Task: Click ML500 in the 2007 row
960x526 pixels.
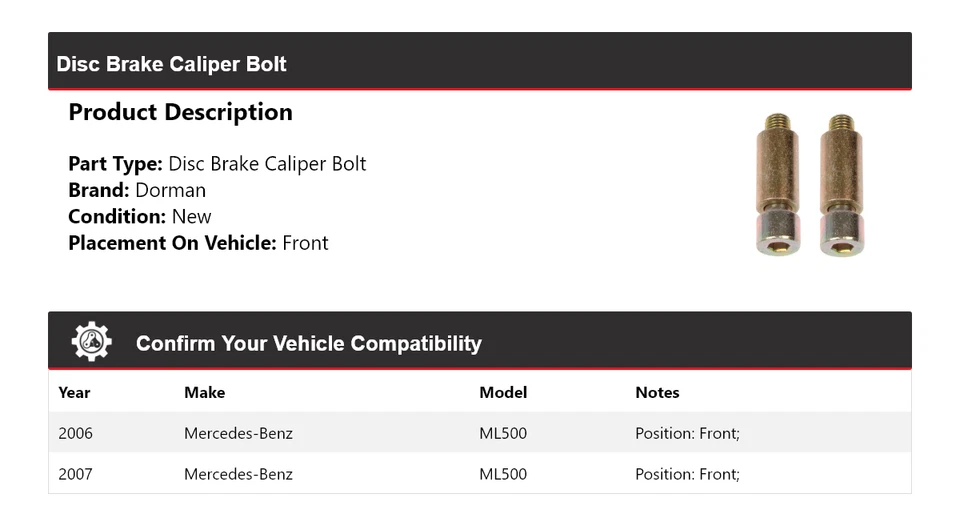Action: click(503, 474)
